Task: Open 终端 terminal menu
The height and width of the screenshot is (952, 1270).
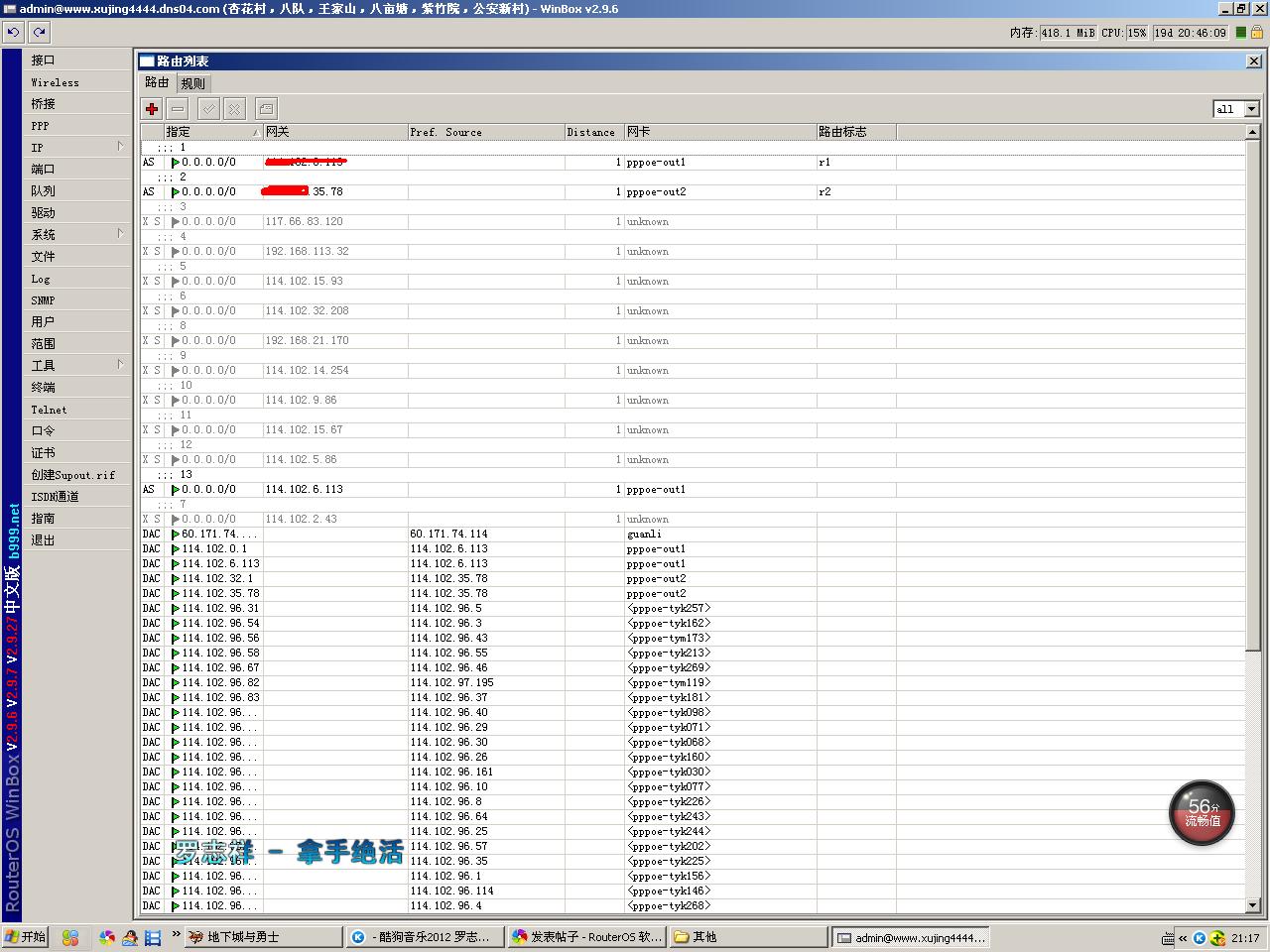Action: (x=77, y=388)
